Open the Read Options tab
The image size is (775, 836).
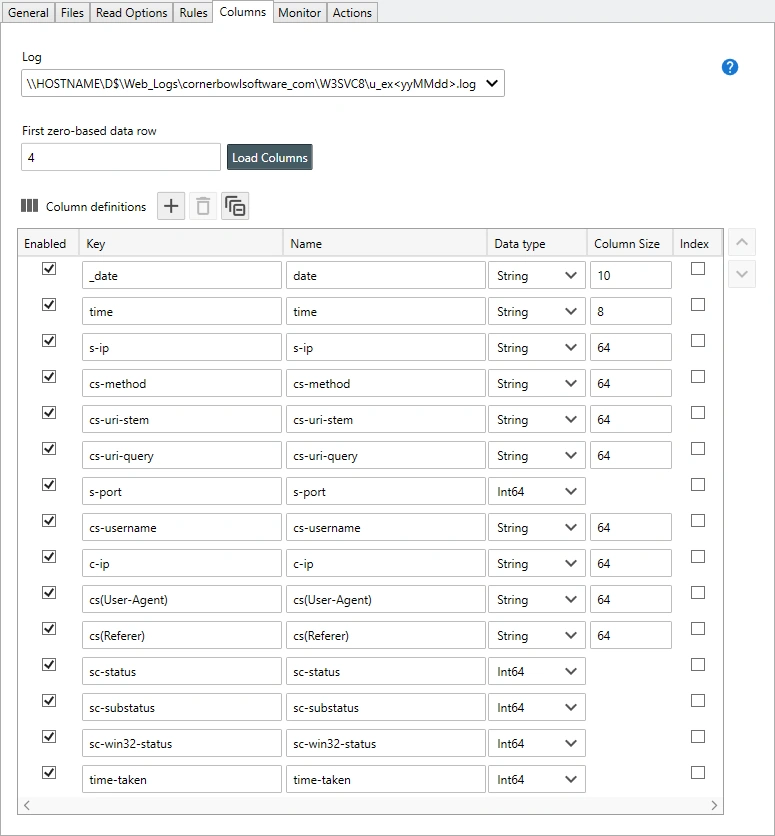click(x=131, y=13)
